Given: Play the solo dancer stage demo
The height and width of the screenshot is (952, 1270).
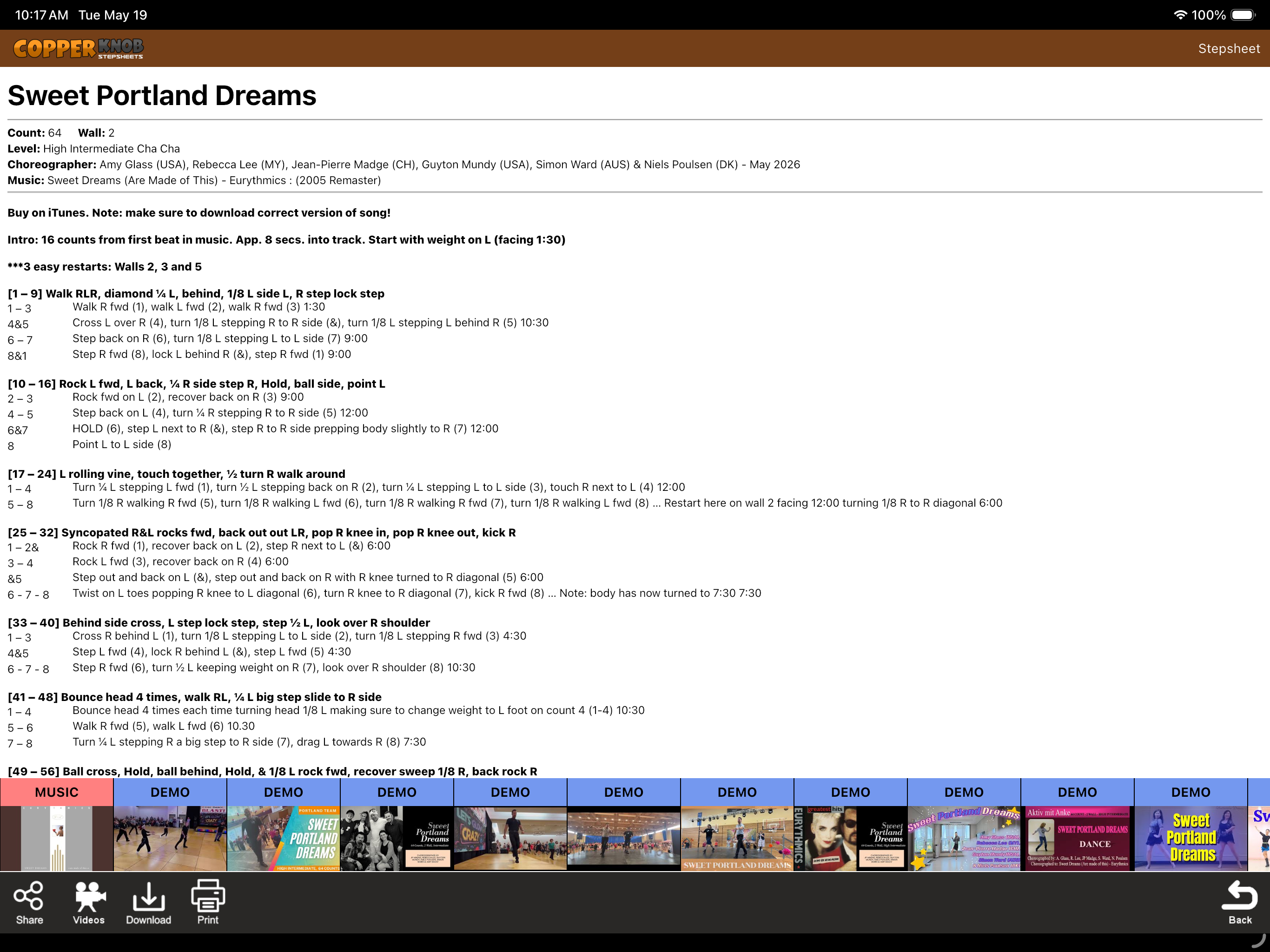Looking at the screenshot, I should pos(510,839).
